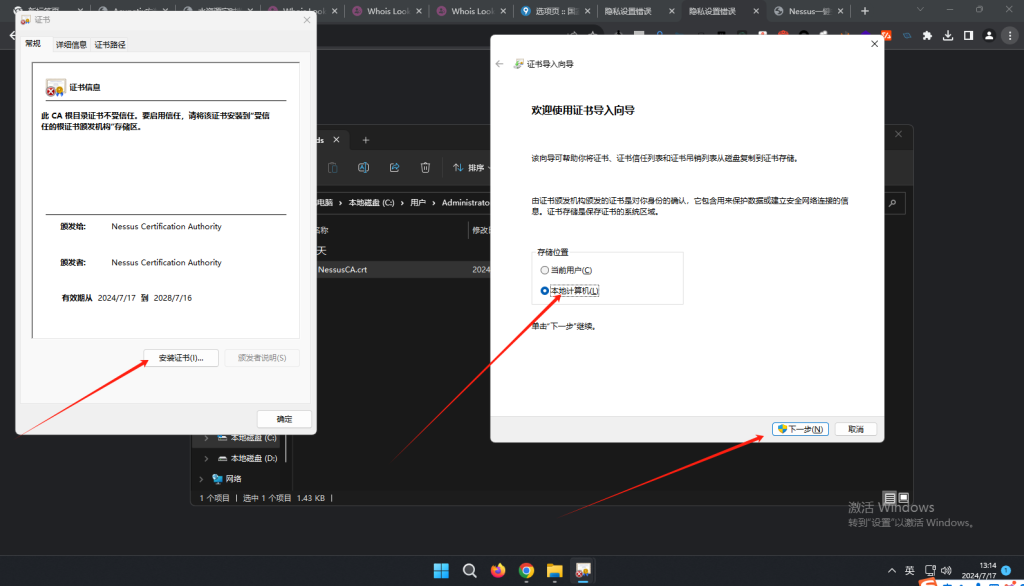Open the notification badge in the taskbar

(1006, 570)
